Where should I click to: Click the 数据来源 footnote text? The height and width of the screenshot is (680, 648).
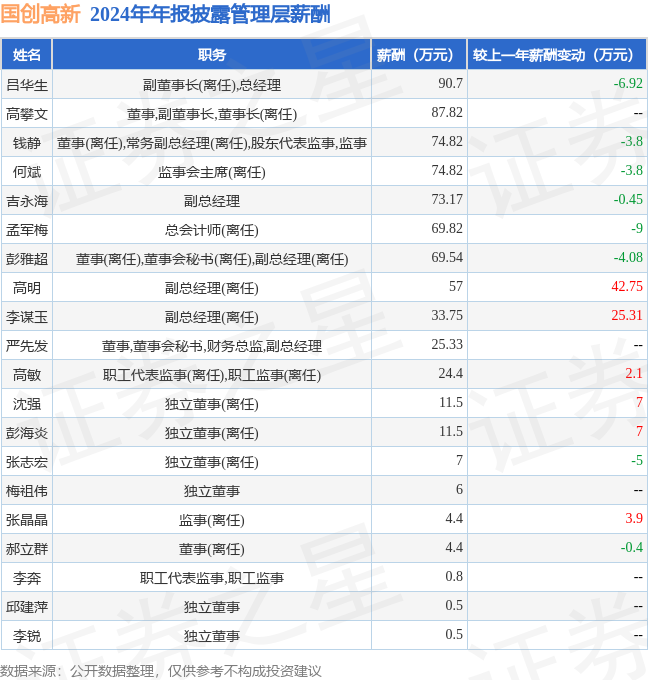tap(161, 670)
